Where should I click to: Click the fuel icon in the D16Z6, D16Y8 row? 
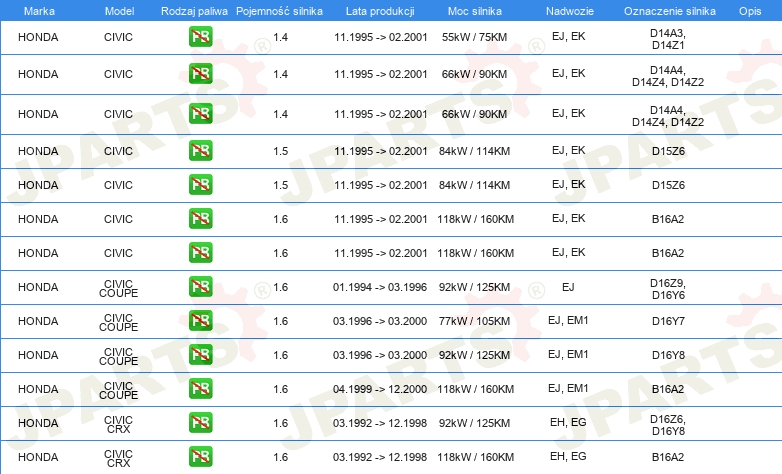click(200, 422)
